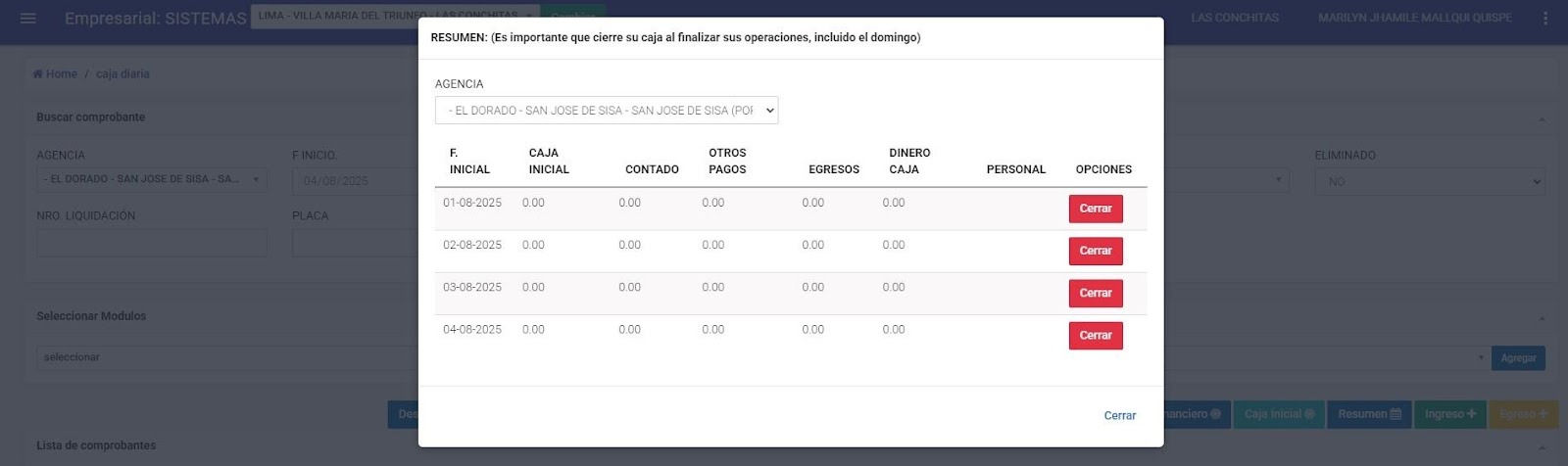
Task: Open the hamburger menu in the header
Action: (x=28, y=19)
